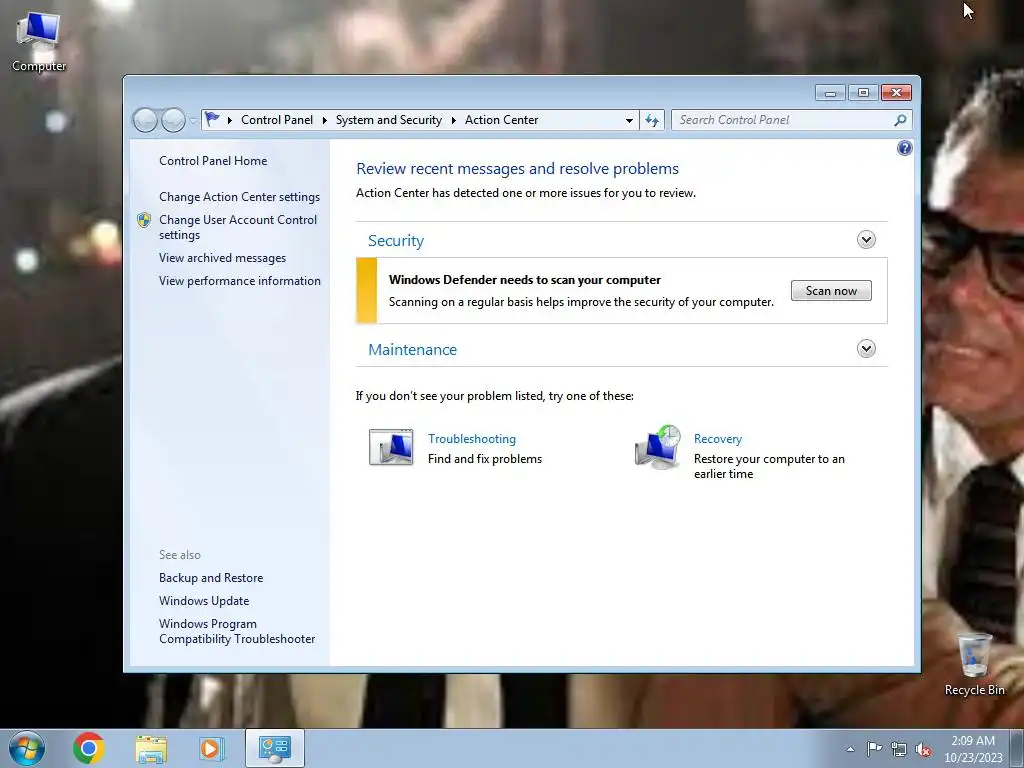The image size is (1024, 768).
Task: Click the Maintenance heading
Action: [412, 349]
